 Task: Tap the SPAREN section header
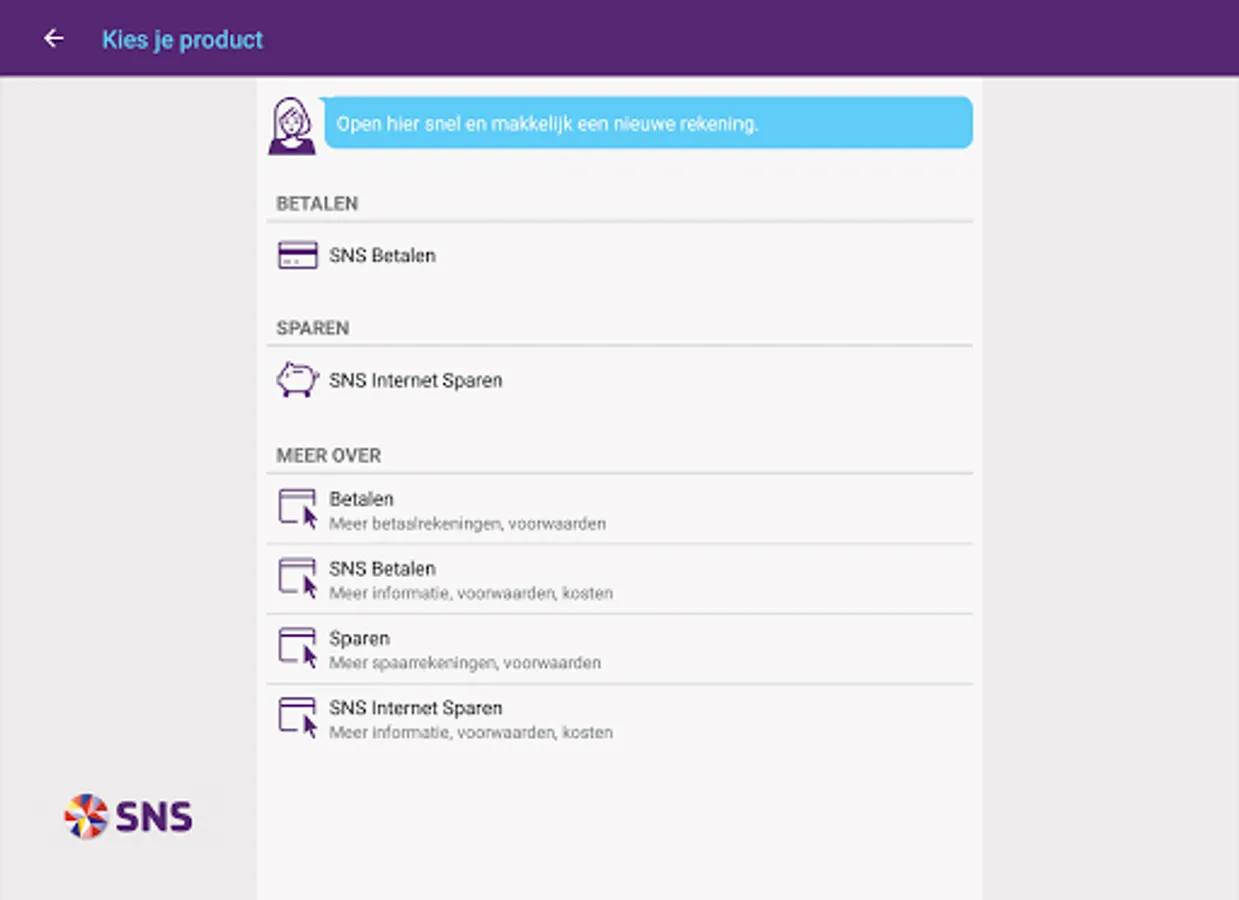point(313,328)
